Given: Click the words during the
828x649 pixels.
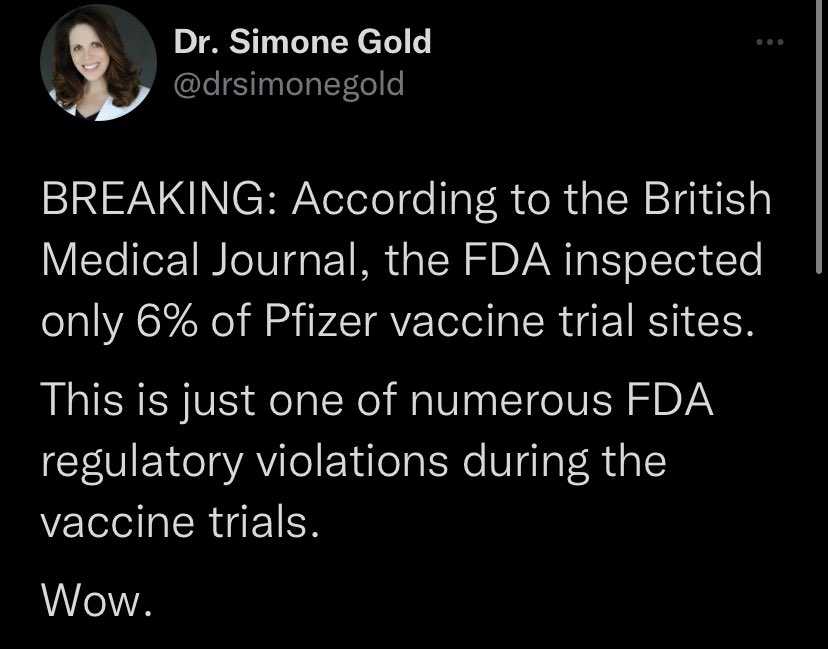Looking at the screenshot, I should pyautogui.click(x=564, y=460).
